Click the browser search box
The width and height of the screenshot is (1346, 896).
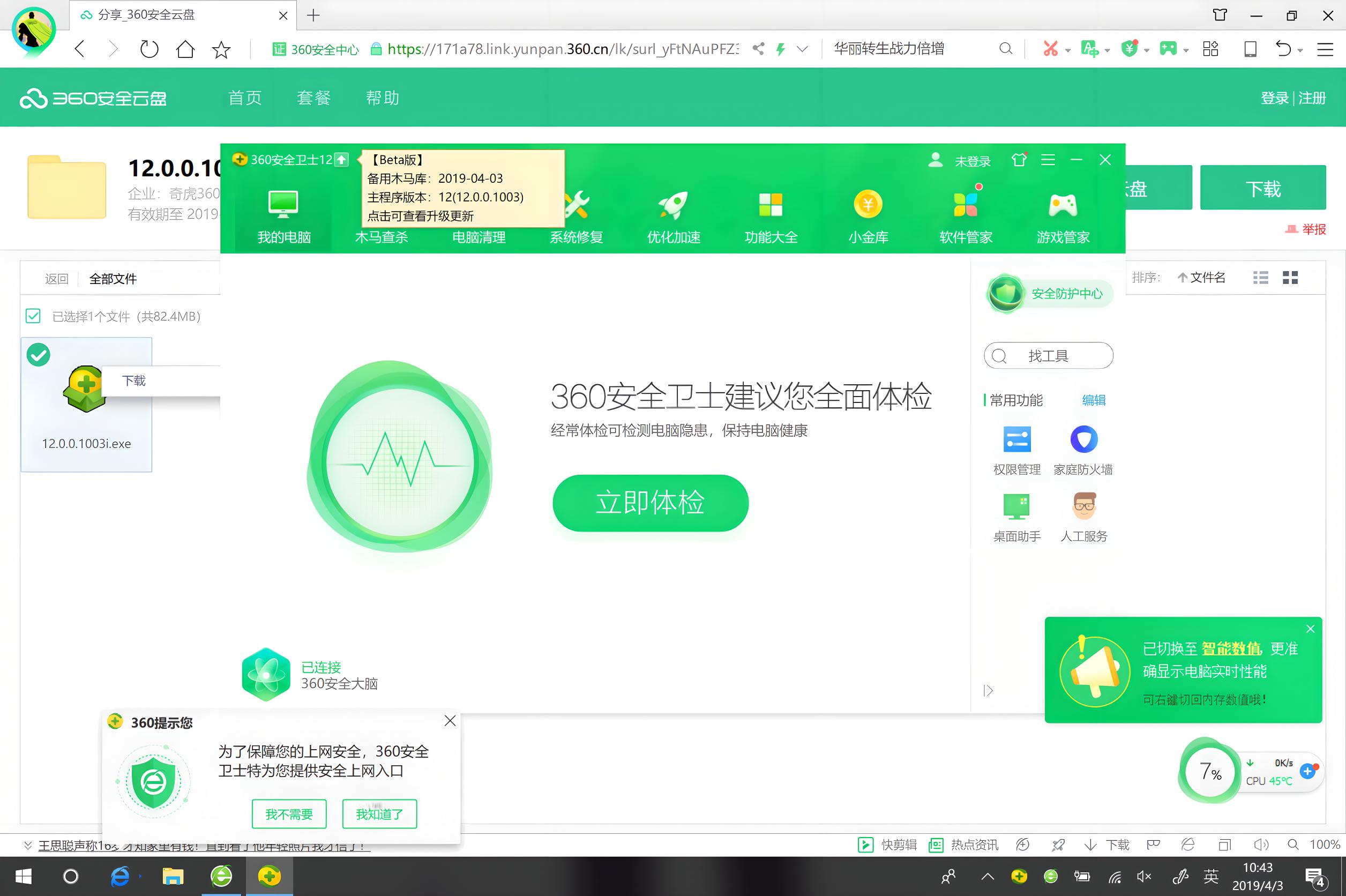(914, 49)
